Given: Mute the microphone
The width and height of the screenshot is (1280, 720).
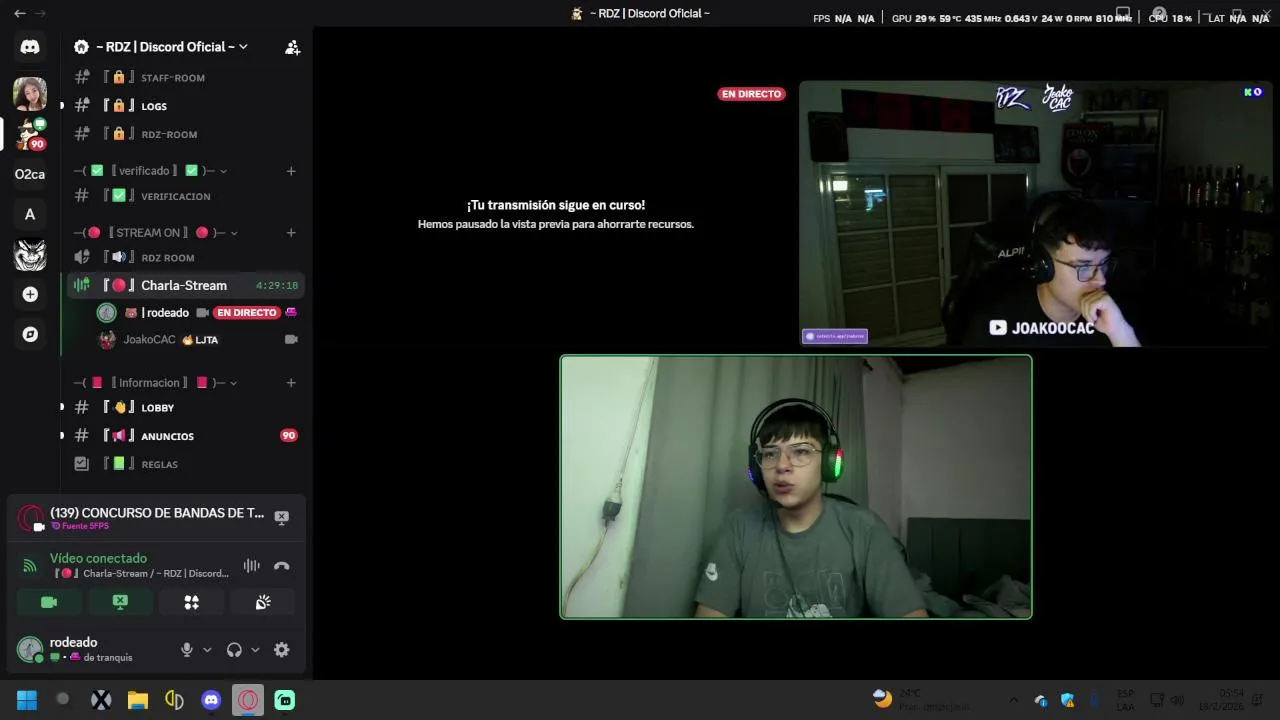Looking at the screenshot, I should 186,650.
